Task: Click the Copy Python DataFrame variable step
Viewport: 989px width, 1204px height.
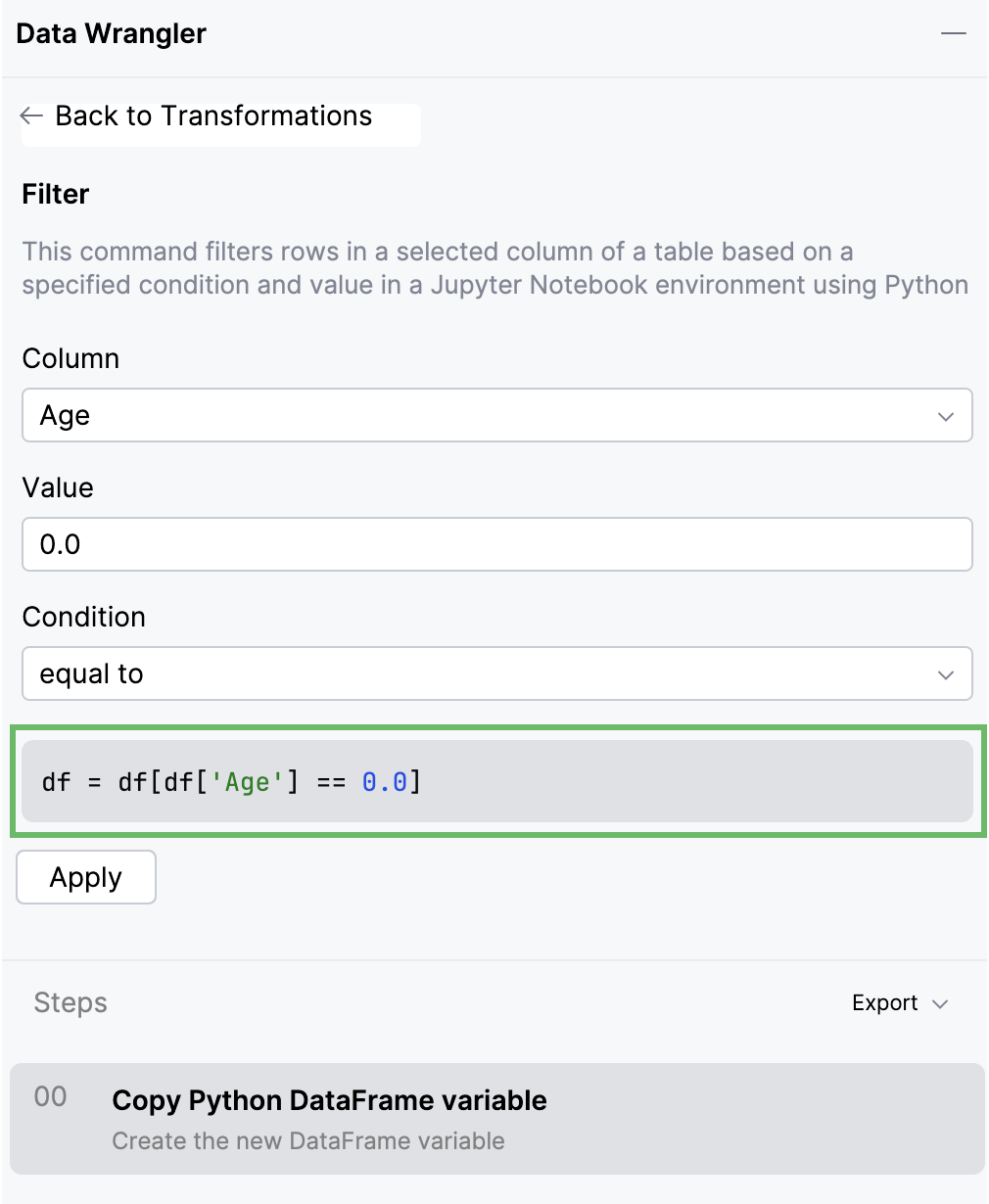Action: [329, 1100]
